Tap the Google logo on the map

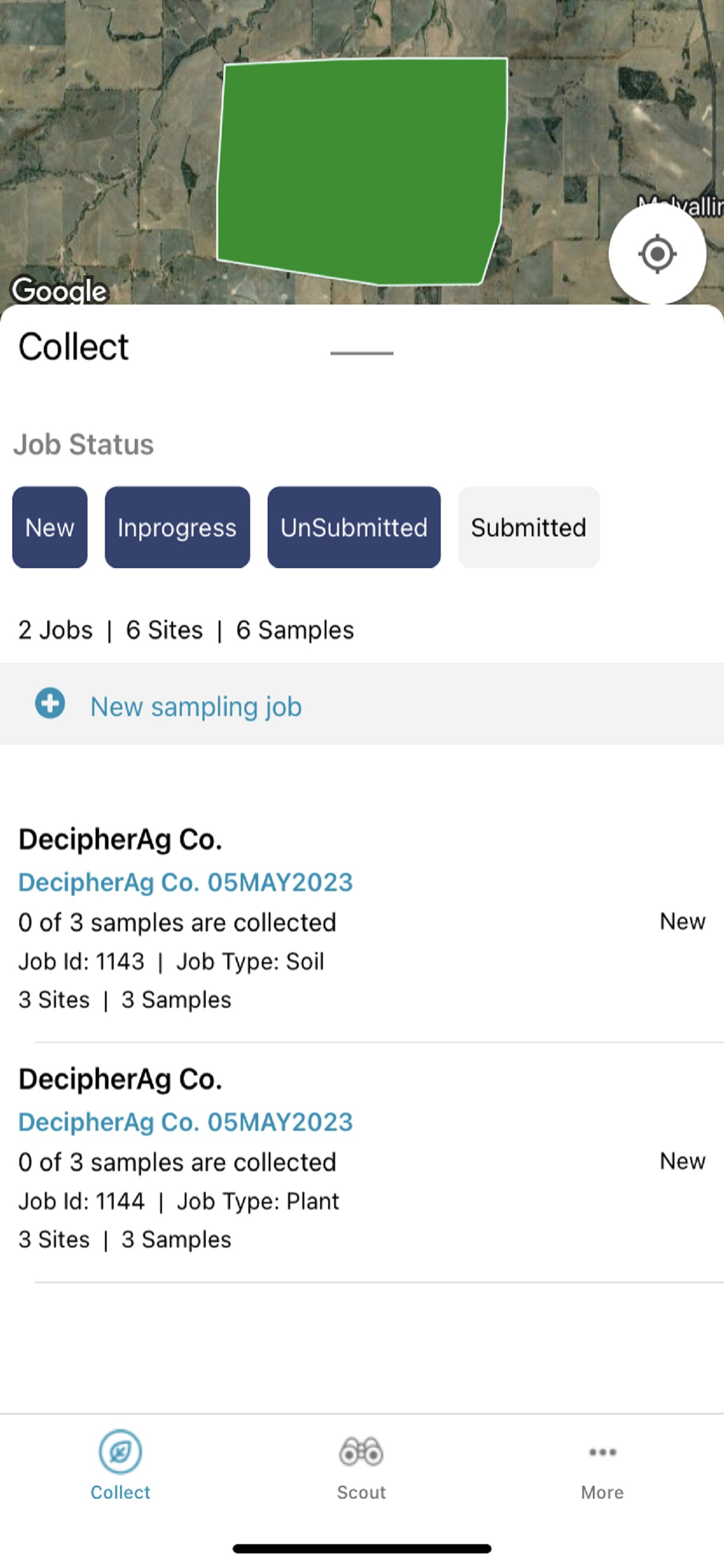59,290
